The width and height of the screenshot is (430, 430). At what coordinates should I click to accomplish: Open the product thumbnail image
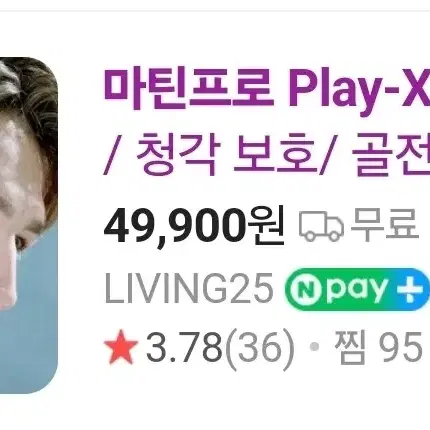coord(29,225)
